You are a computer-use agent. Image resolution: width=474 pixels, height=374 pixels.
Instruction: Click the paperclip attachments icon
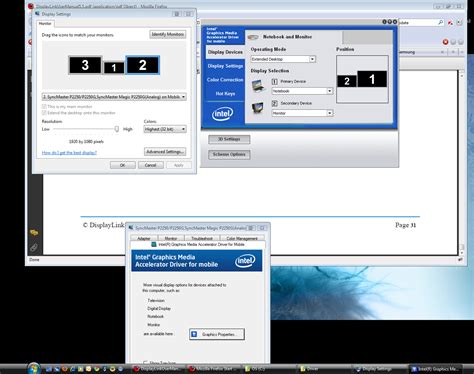click(34, 247)
